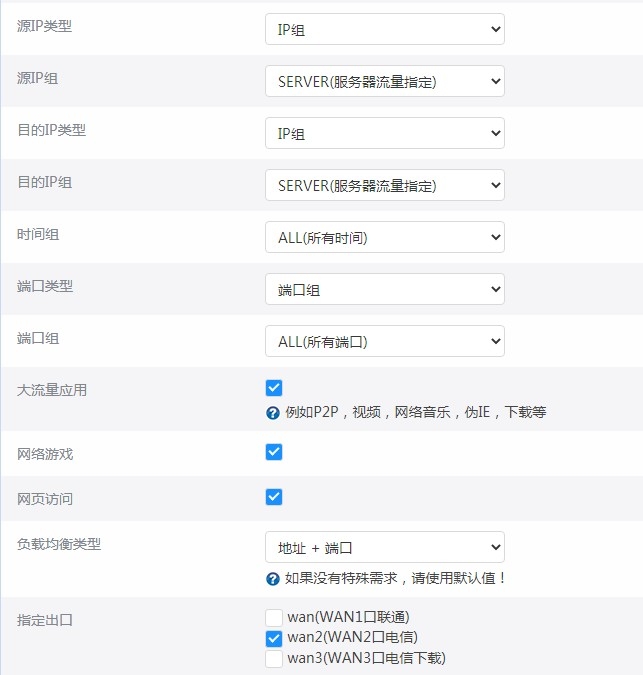The width and height of the screenshot is (643, 675).
Task: Click the help icon beside the P2P example hint
Action: tap(273, 412)
